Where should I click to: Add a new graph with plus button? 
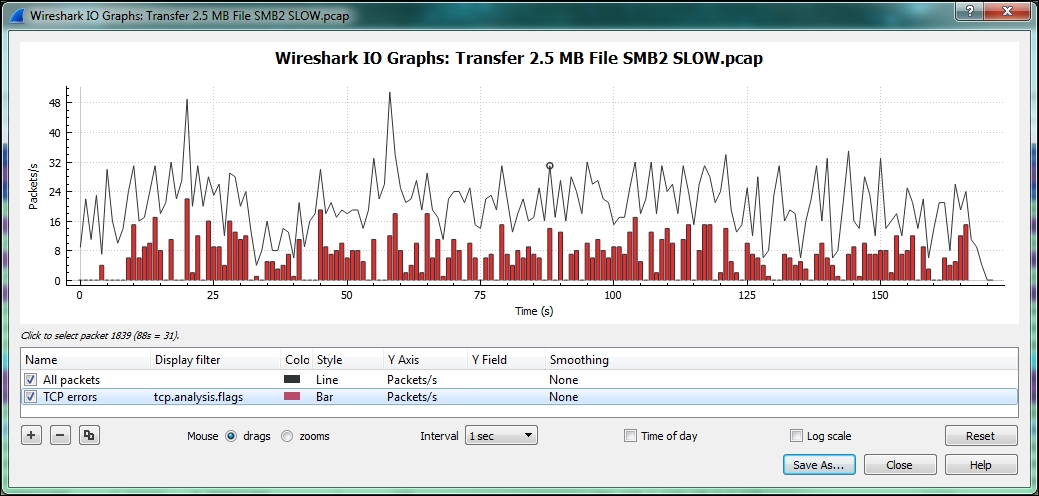pos(31,435)
